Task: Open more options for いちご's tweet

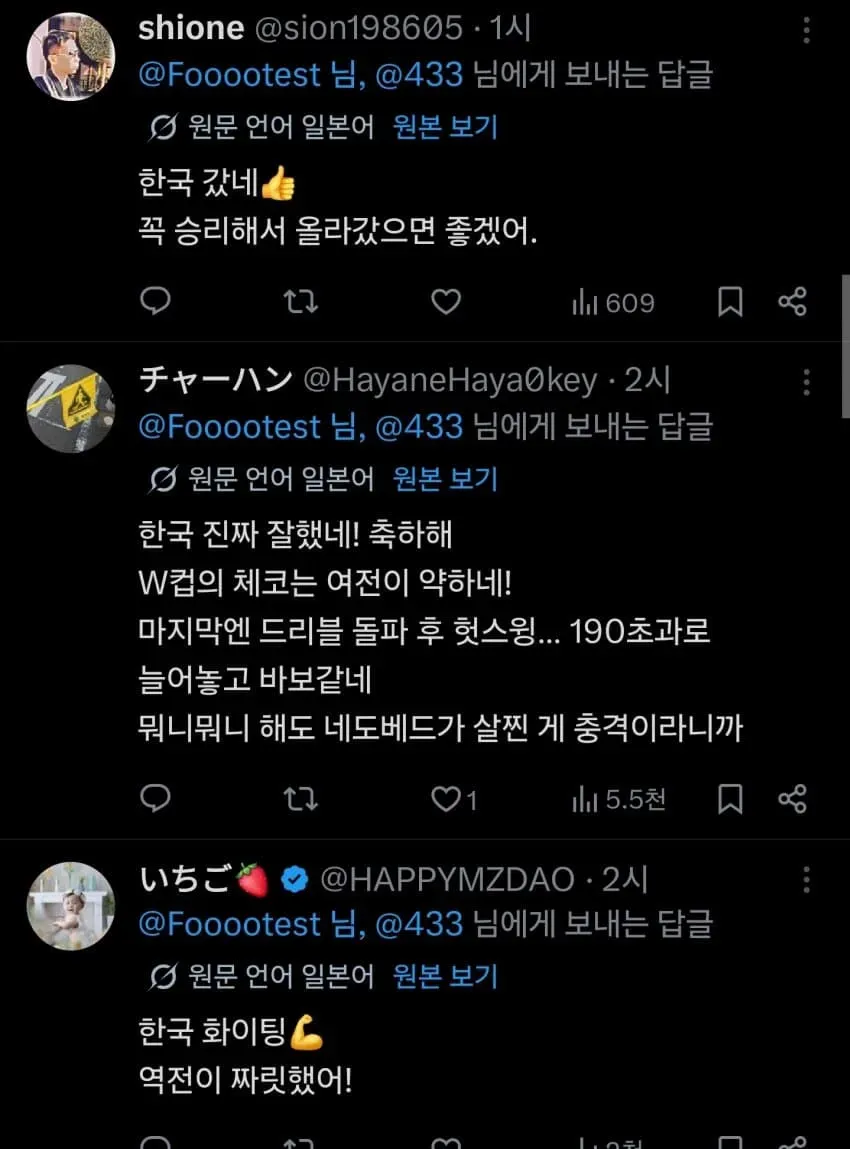Action: click(x=806, y=879)
